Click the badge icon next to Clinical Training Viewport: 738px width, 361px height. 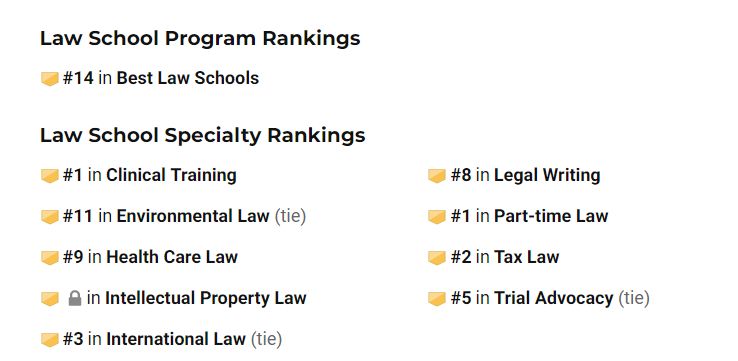tap(49, 176)
